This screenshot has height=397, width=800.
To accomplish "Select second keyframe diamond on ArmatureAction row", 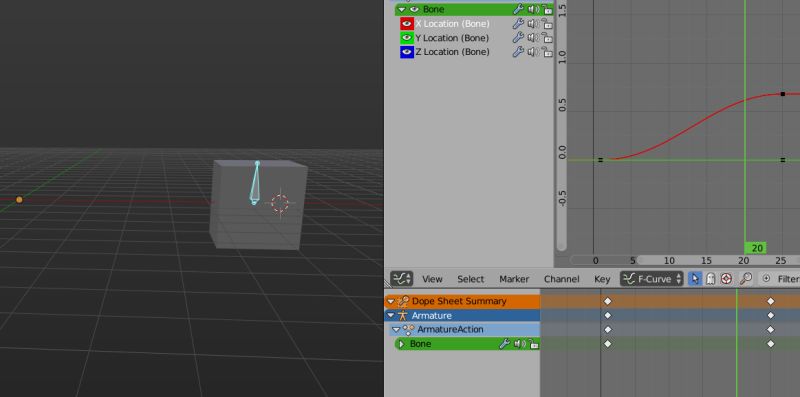I will 770,330.
